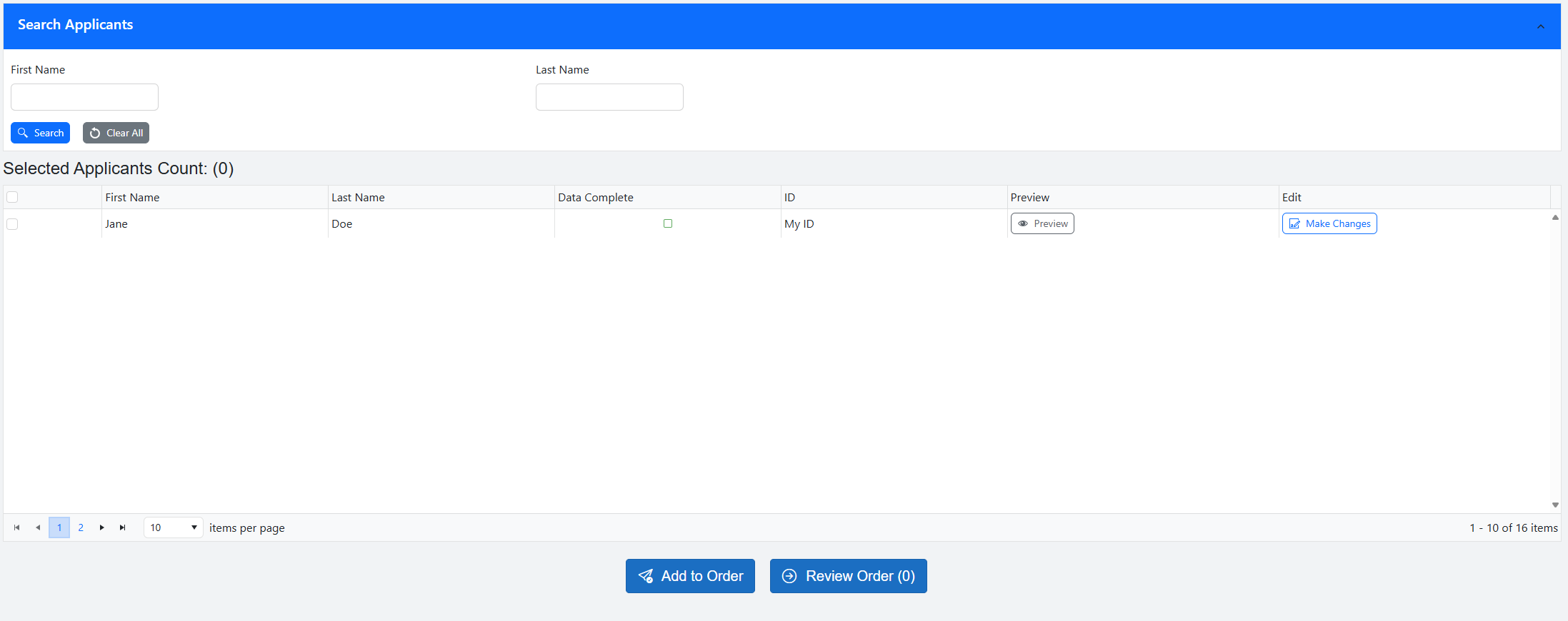Go to the next page arrow
The width and height of the screenshot is (1568, 621).
(x=101, y=527)
